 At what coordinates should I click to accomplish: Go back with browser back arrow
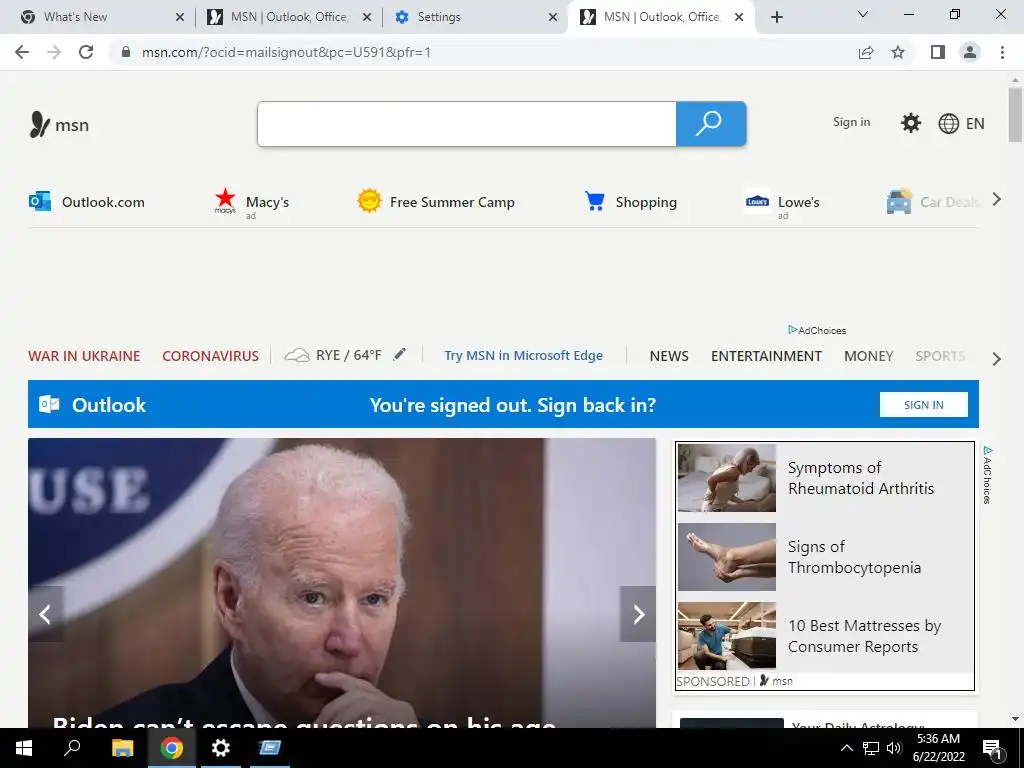pyautogui.click(x=22, y=52)
